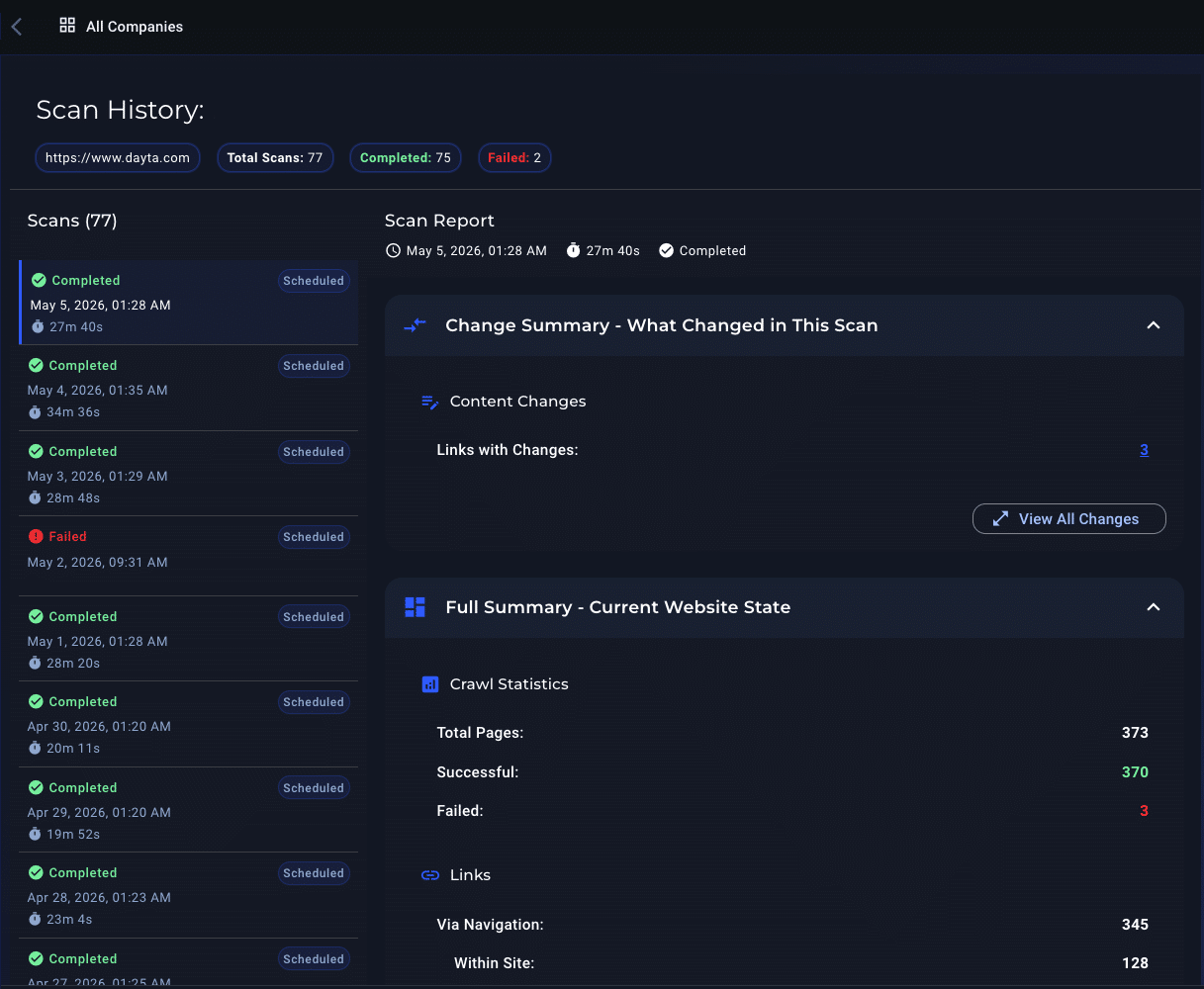
Task: Click the Successful value 370
Action: pos(1135,771)
